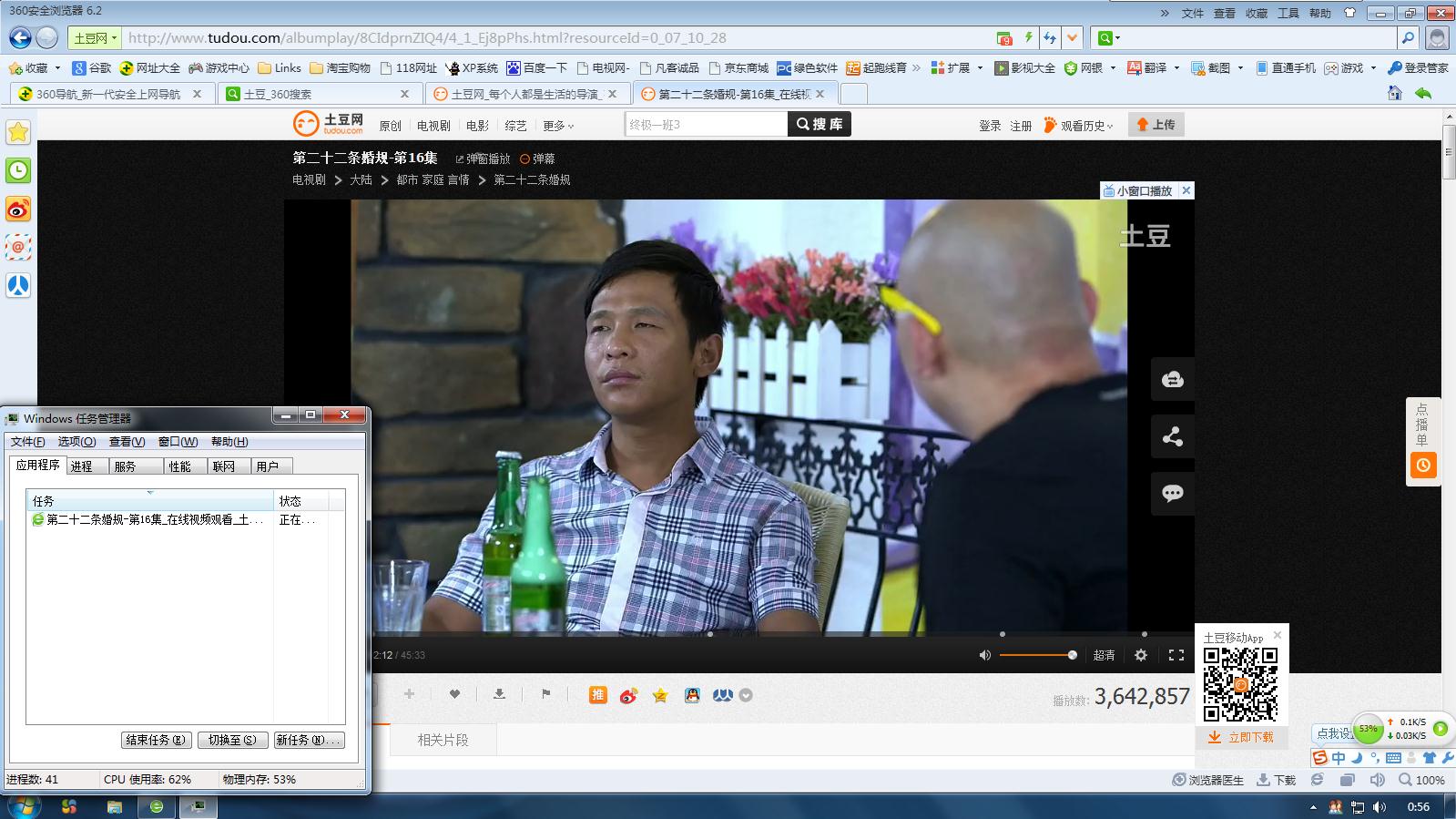This screenshot has height=819, width=1456.
Task: Expand more share options arrow below the video
Action: pyautogui.click(x=746, y=695)
